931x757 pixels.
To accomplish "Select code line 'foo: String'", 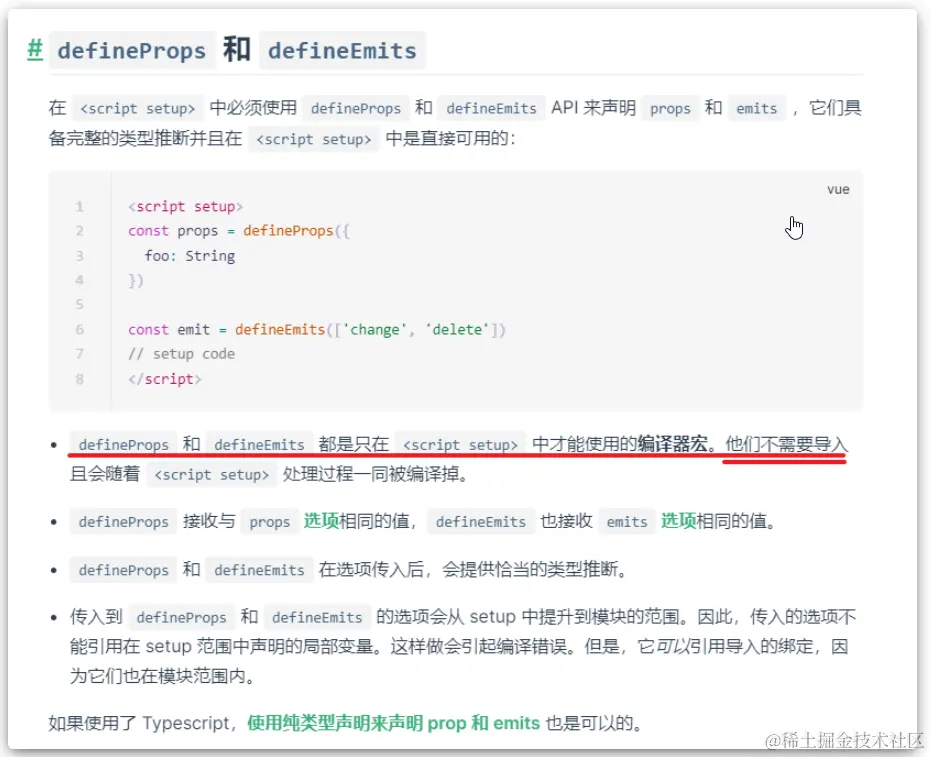I will [x=189, y=256].
